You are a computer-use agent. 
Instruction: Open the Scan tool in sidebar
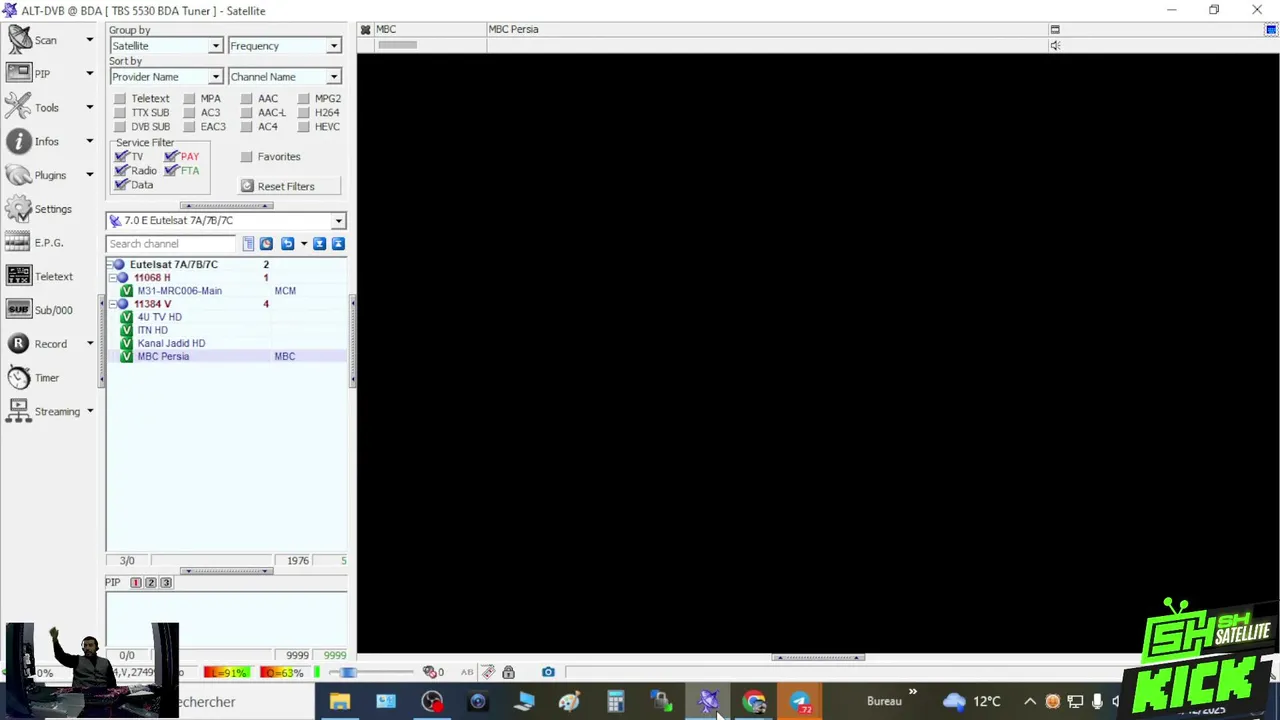pos(32,40)
